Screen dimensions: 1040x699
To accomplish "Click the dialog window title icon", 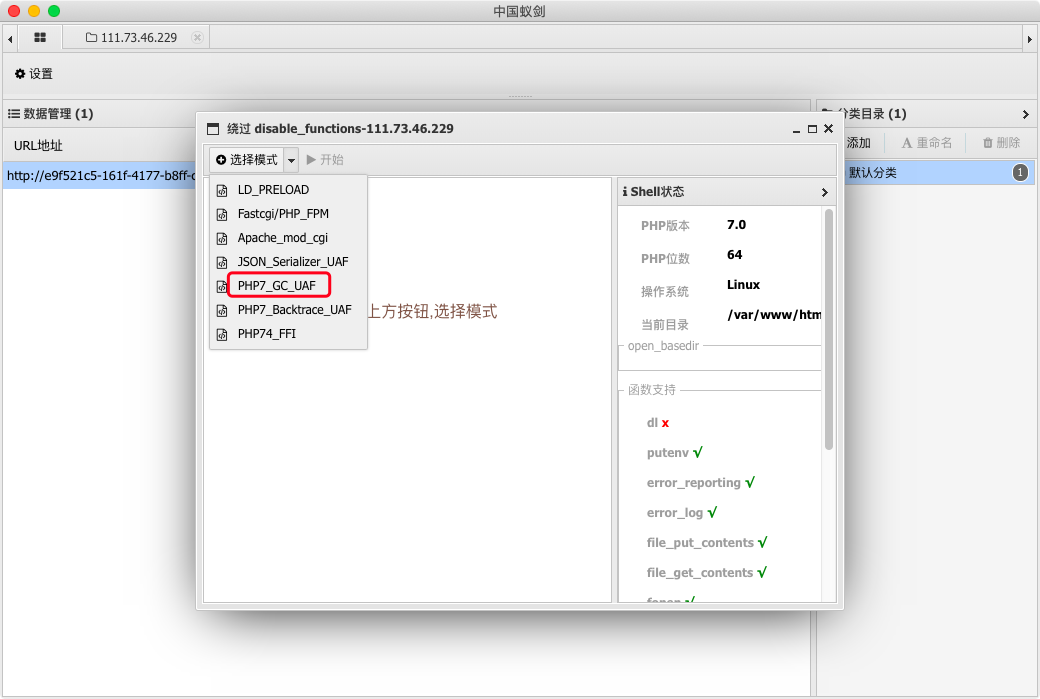I will 213,129.
